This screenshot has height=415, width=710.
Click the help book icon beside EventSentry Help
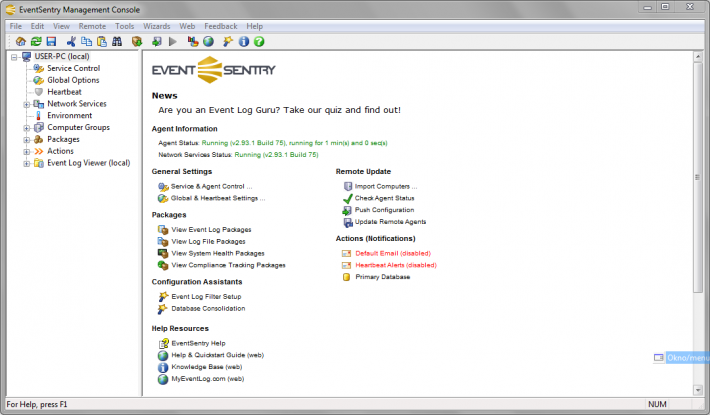coord(163,343)
